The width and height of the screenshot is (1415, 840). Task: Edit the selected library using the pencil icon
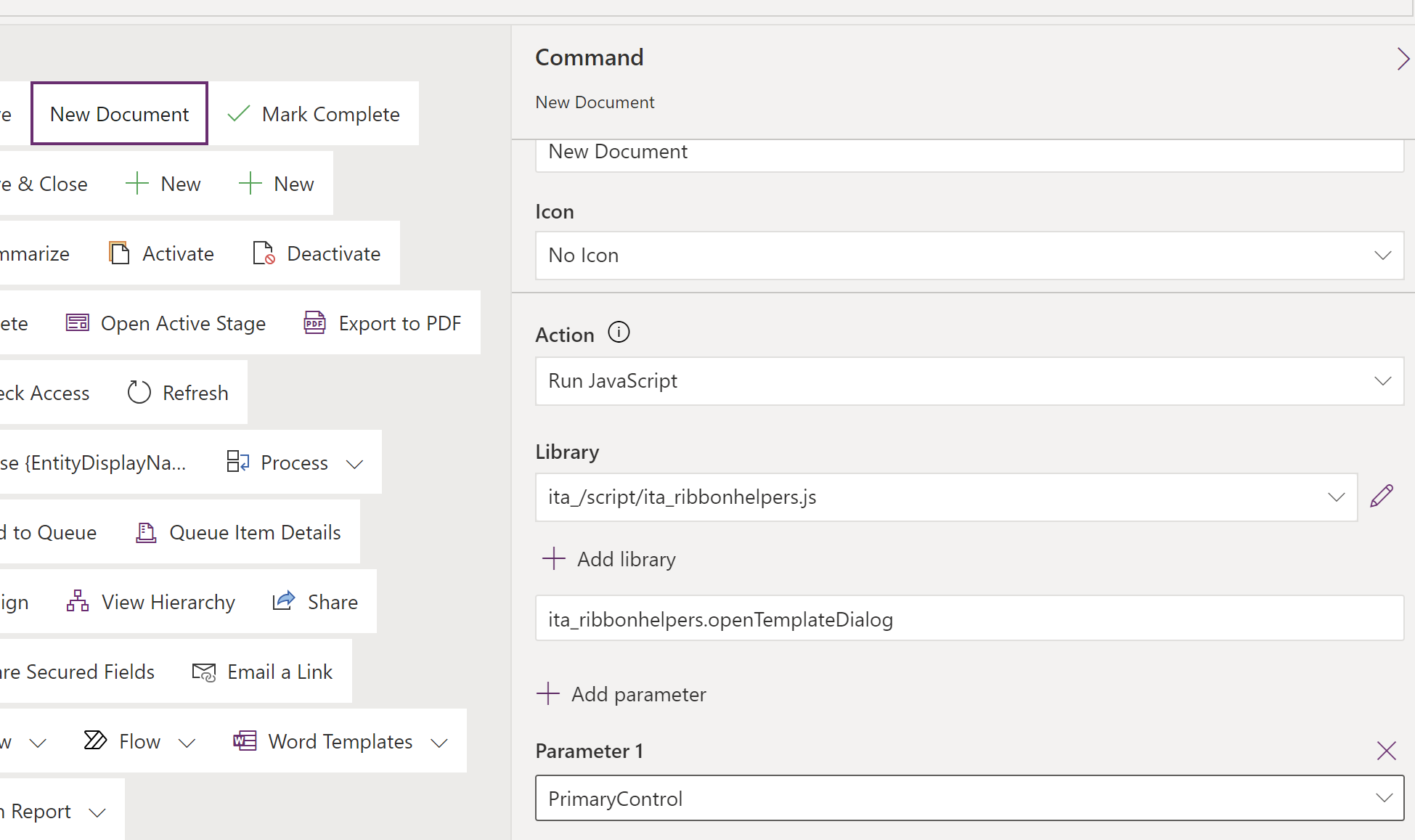[x=1382, y=496]
